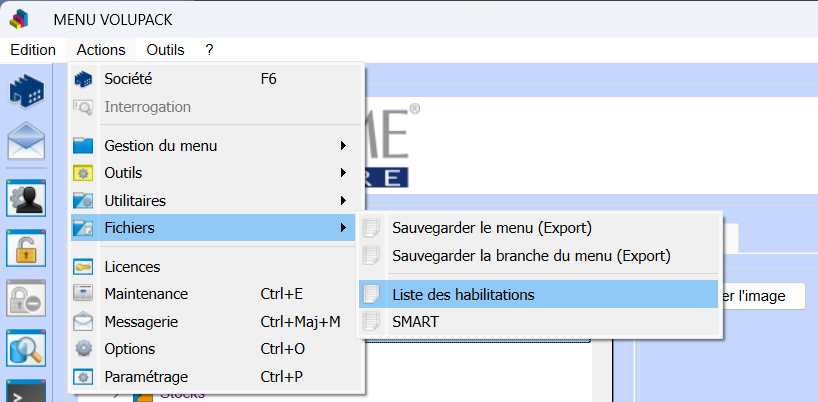The width and height of the screenshot is (818, 402).
Task: Click the user silhouette gear sidebar icon
Action: tap(27, 198)
